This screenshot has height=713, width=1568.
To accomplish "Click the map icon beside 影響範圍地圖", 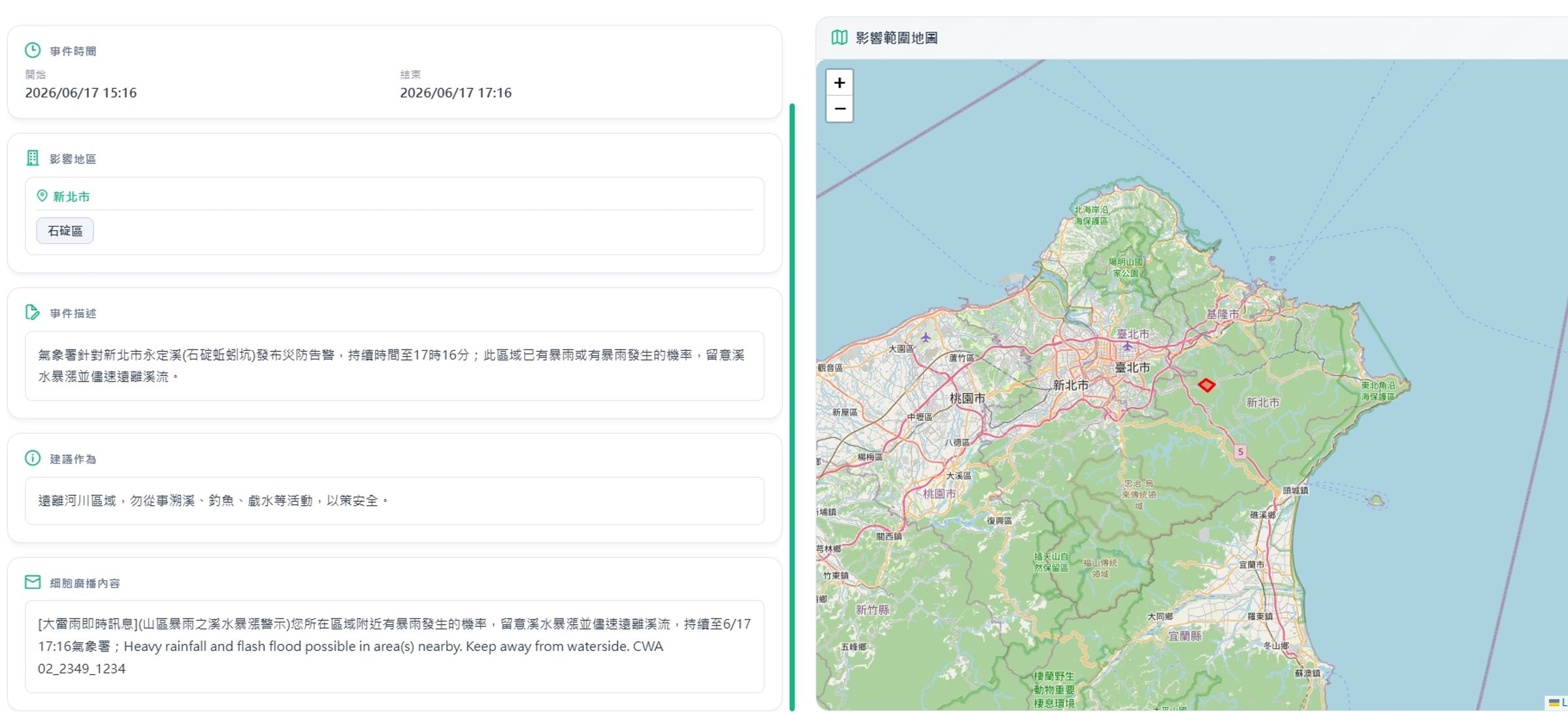I will pyautogui.click(x=840, y=37).
